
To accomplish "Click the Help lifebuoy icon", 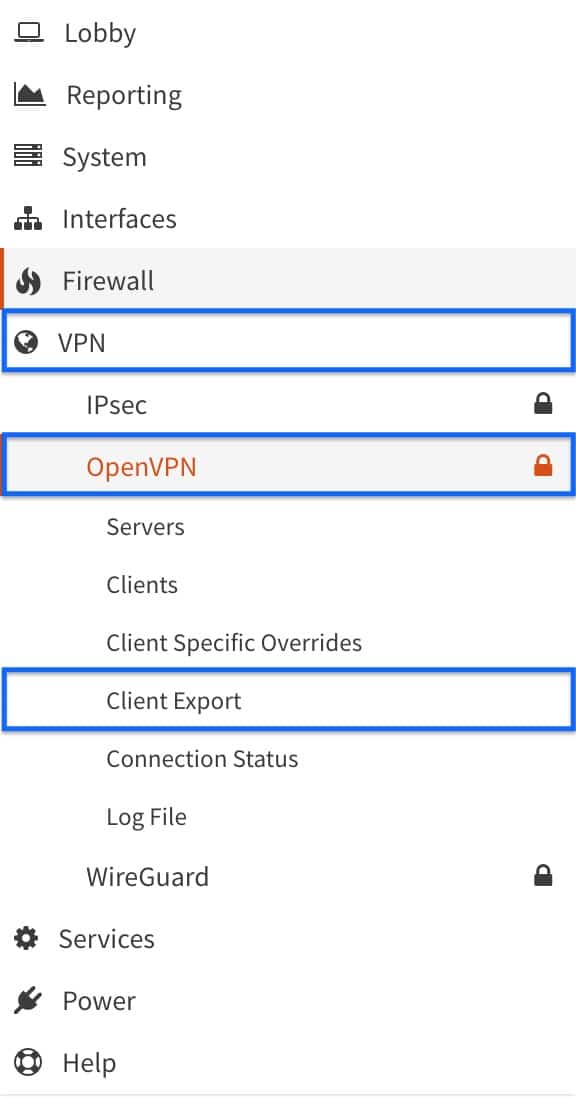I will coord(29,1062).
